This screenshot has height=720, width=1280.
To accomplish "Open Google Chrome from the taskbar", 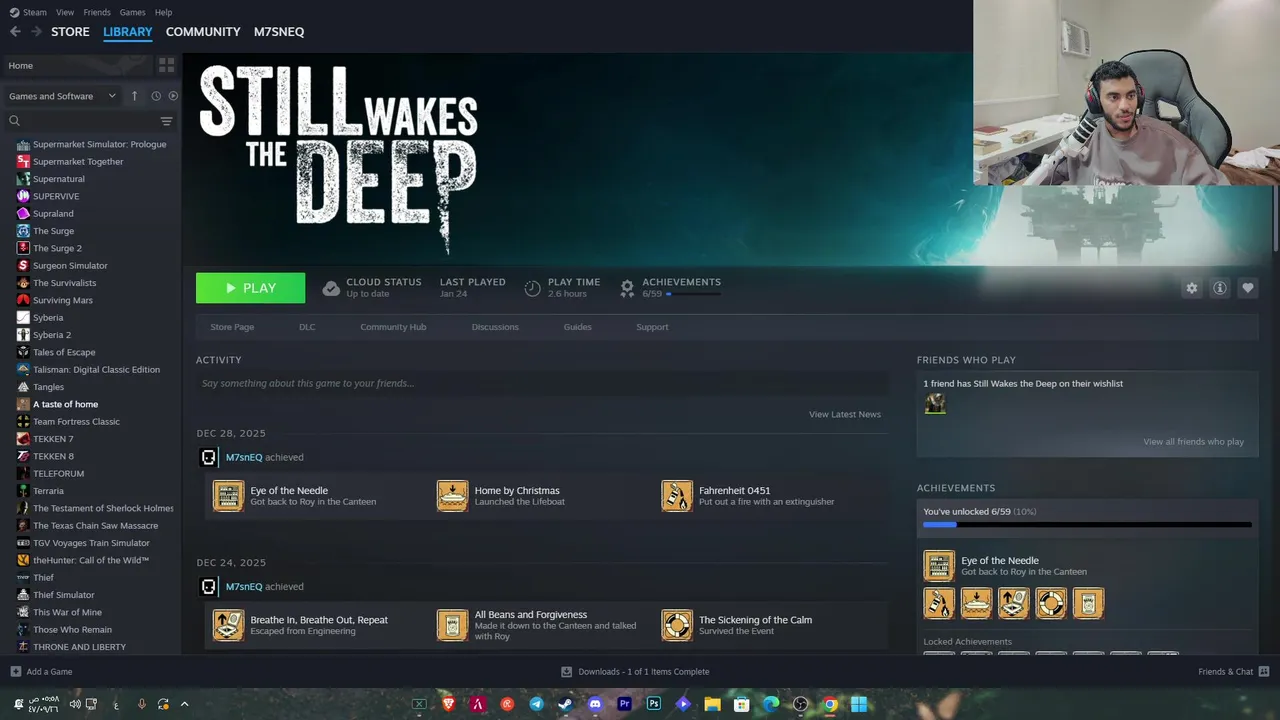I will pyautogui.click(x=830, y=704).
